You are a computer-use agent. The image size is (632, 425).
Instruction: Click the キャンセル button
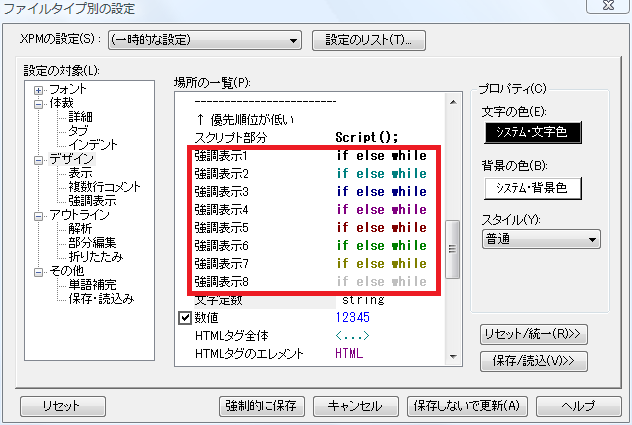(x=356, y=406)
